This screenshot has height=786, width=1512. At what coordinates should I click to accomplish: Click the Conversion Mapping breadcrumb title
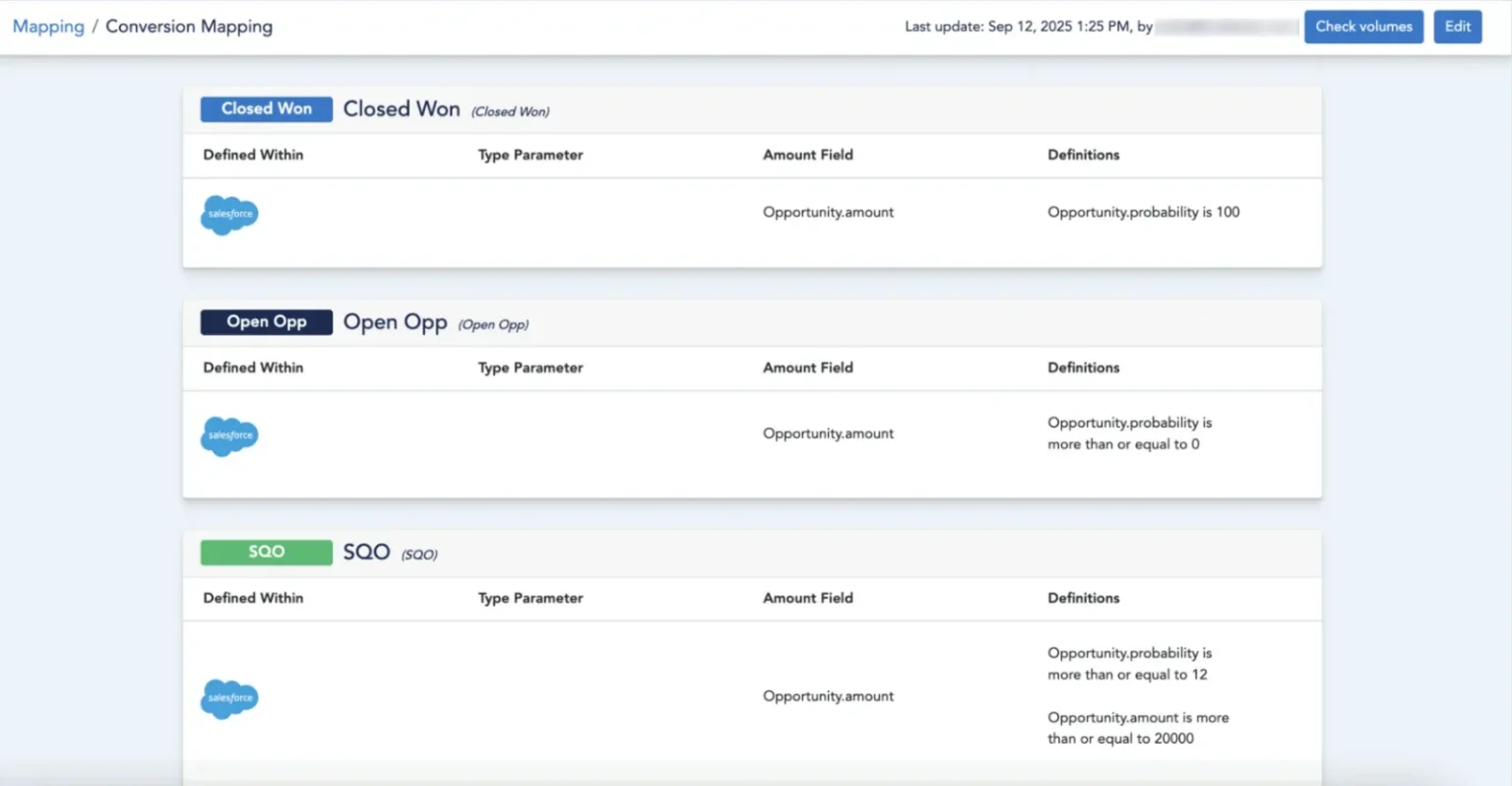[x=189, y=27]
